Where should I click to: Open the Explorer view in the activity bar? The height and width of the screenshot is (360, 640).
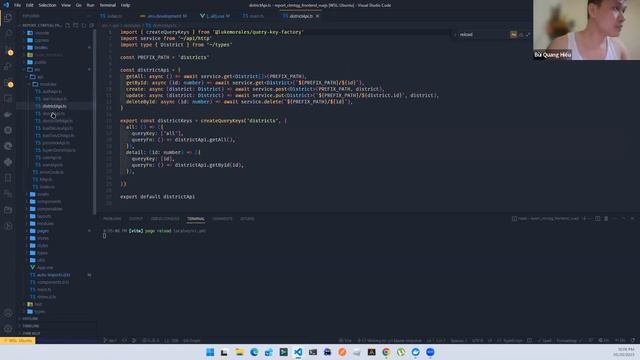coord(8,18)
